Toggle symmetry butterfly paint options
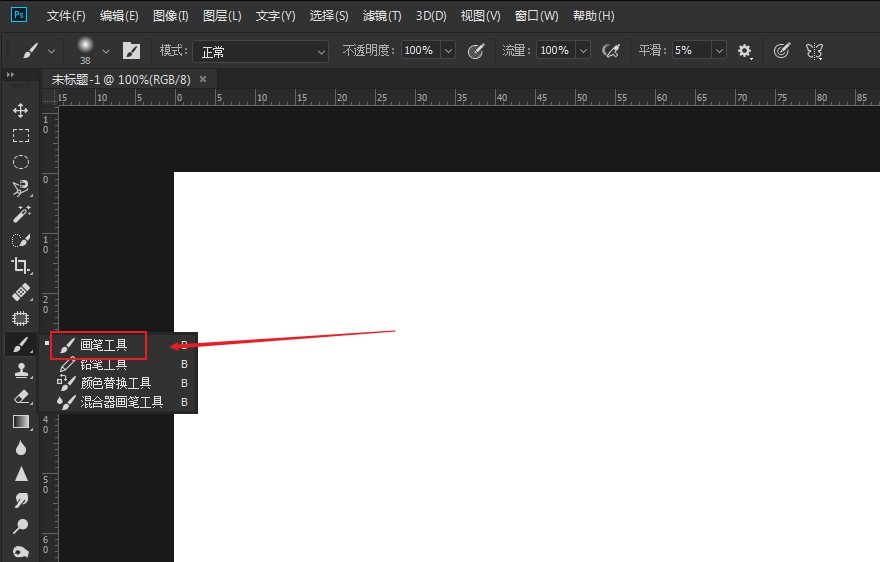This screenshot has height=562, width=880. [x=814, y=51]
